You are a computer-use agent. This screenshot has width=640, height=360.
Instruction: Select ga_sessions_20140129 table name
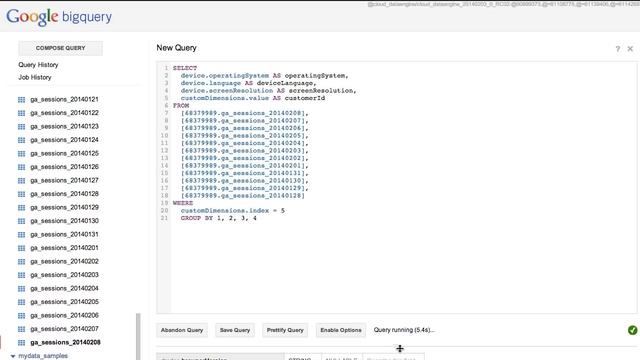pos(64,207)
